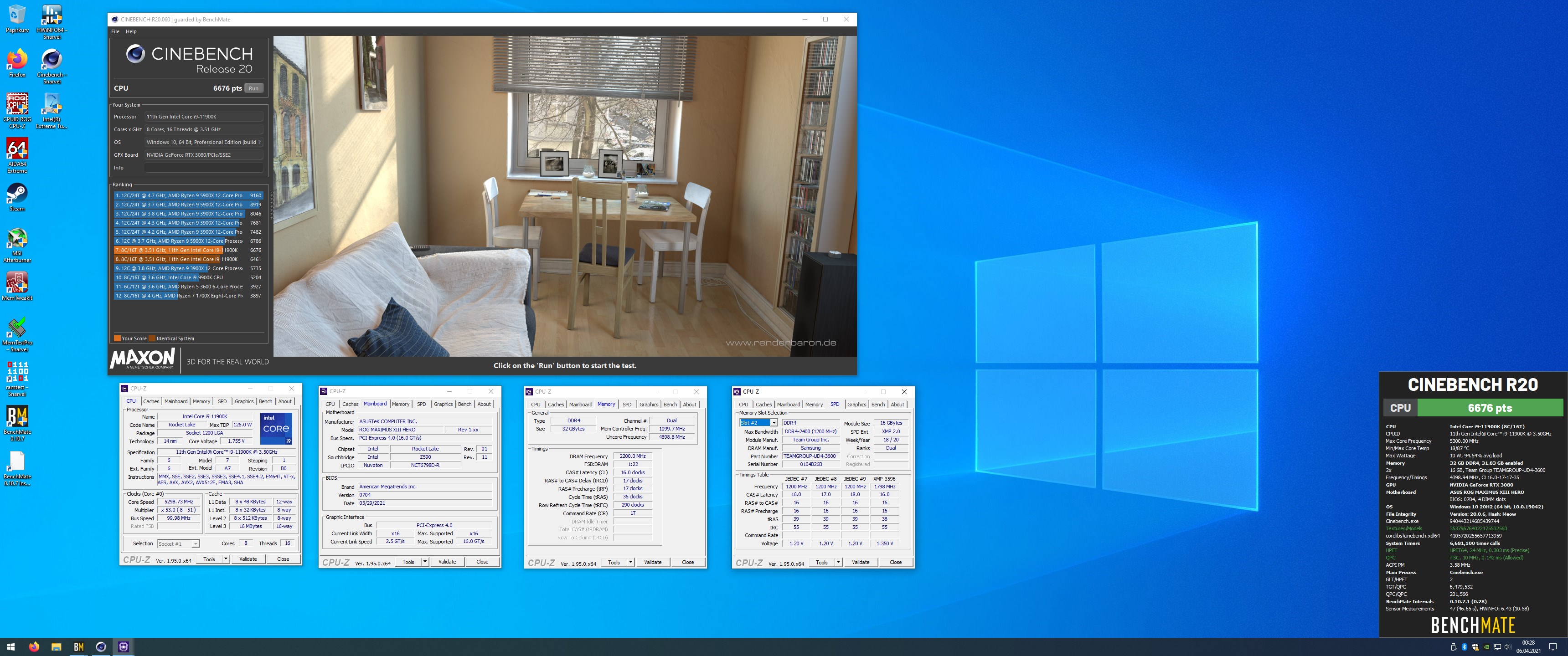
Task: Click the Firefox taskbar icon
Action: coord(33,647)
